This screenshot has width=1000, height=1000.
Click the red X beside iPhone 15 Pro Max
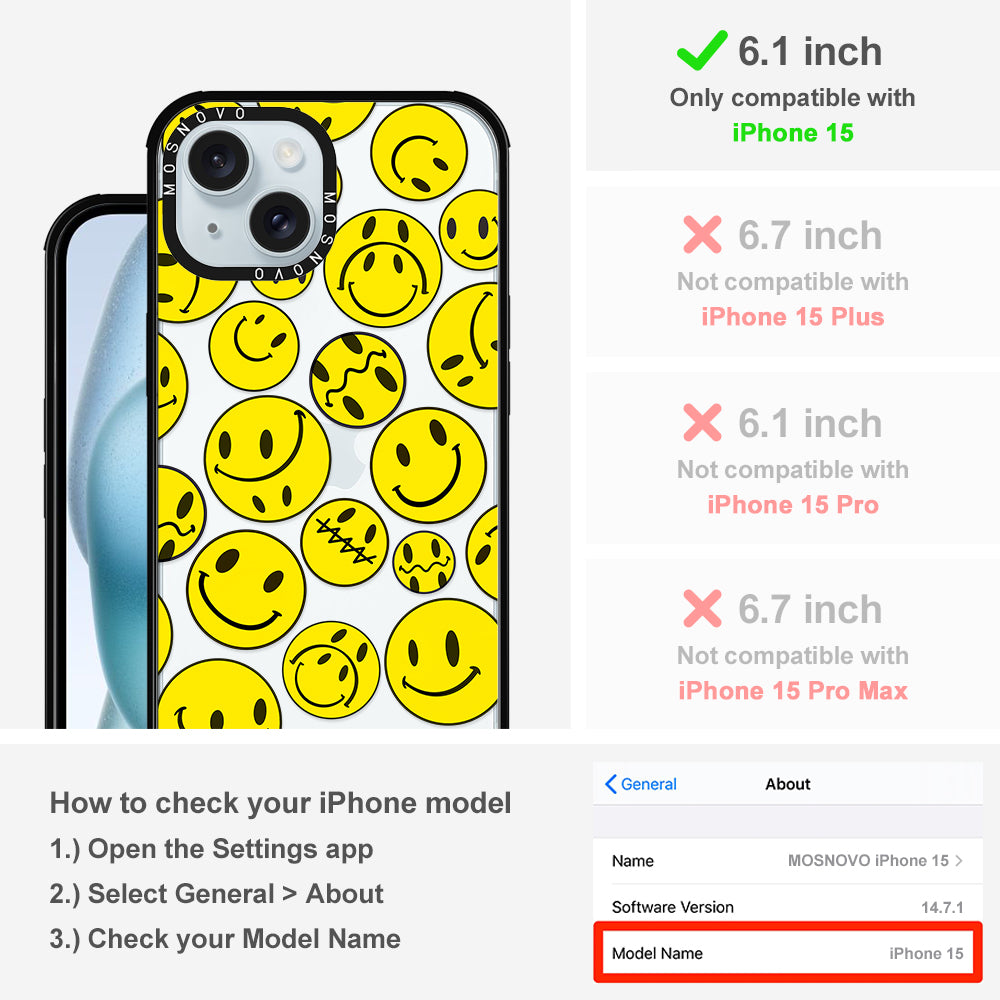point(702,608)
